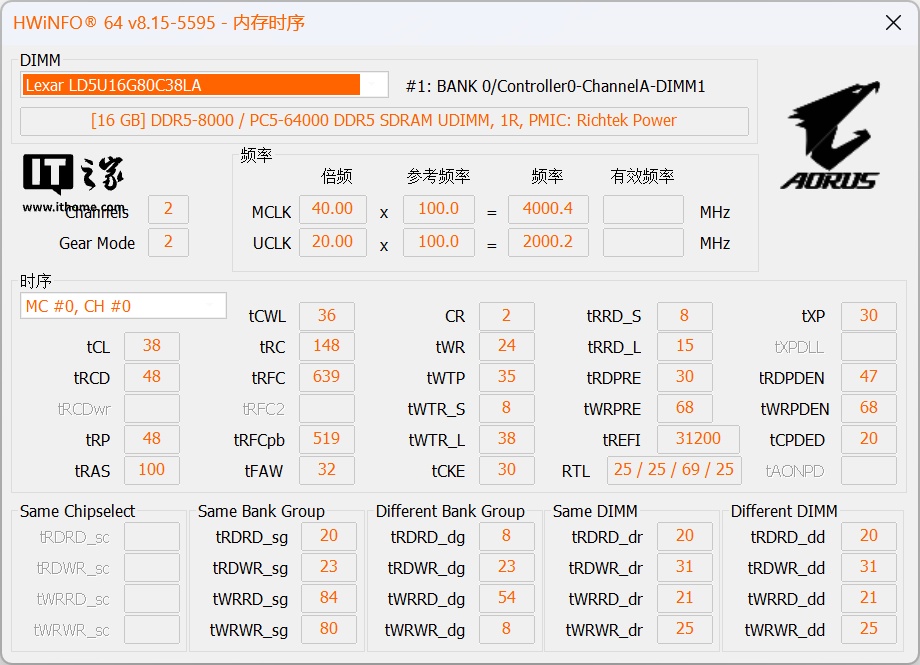Click the RTL value 25 / 25 / 69 / 25
The image size is (920, 665).
click(x=674, y=470)
